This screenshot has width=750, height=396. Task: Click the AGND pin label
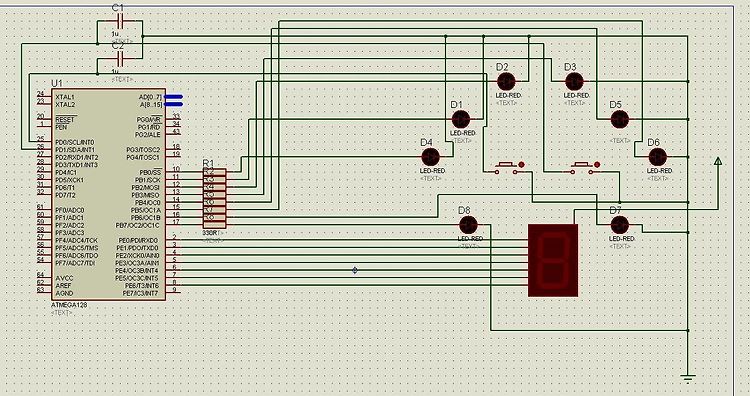click(64, 293)
